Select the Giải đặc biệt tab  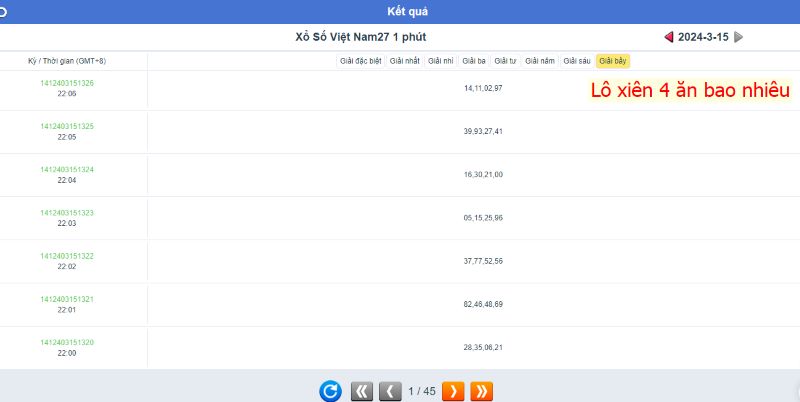coord(361,61)
